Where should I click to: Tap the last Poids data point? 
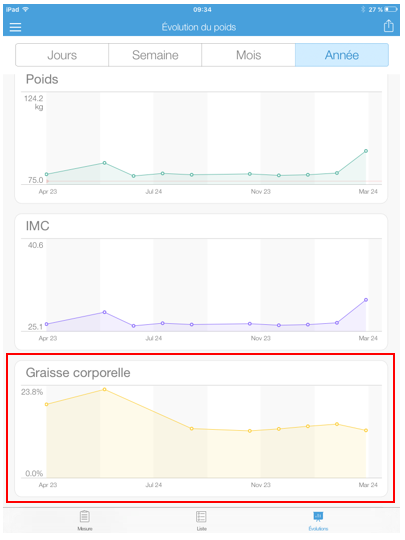click(x=366, y=151)
